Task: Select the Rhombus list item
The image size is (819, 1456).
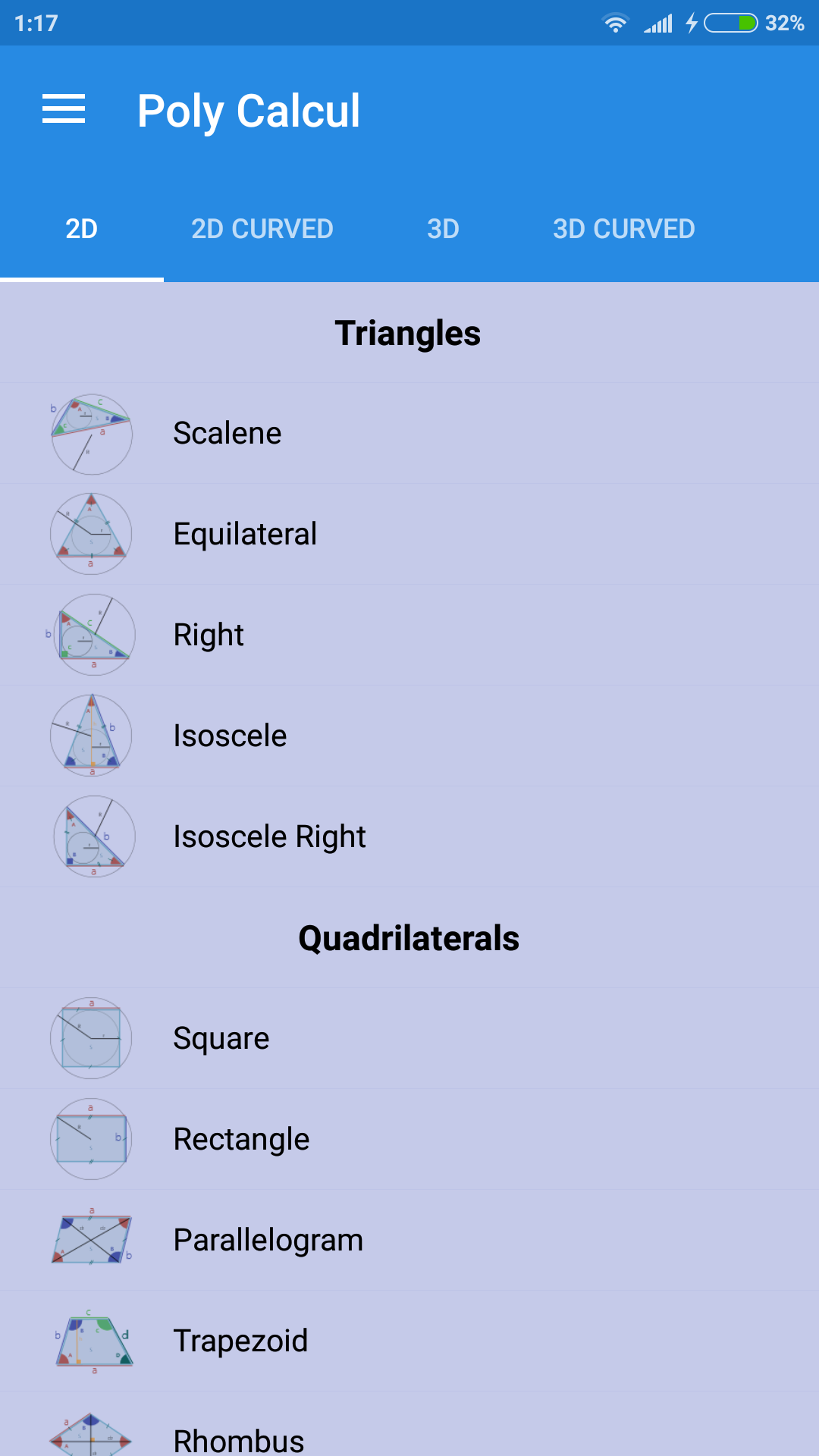Action: pos(409,1426)
